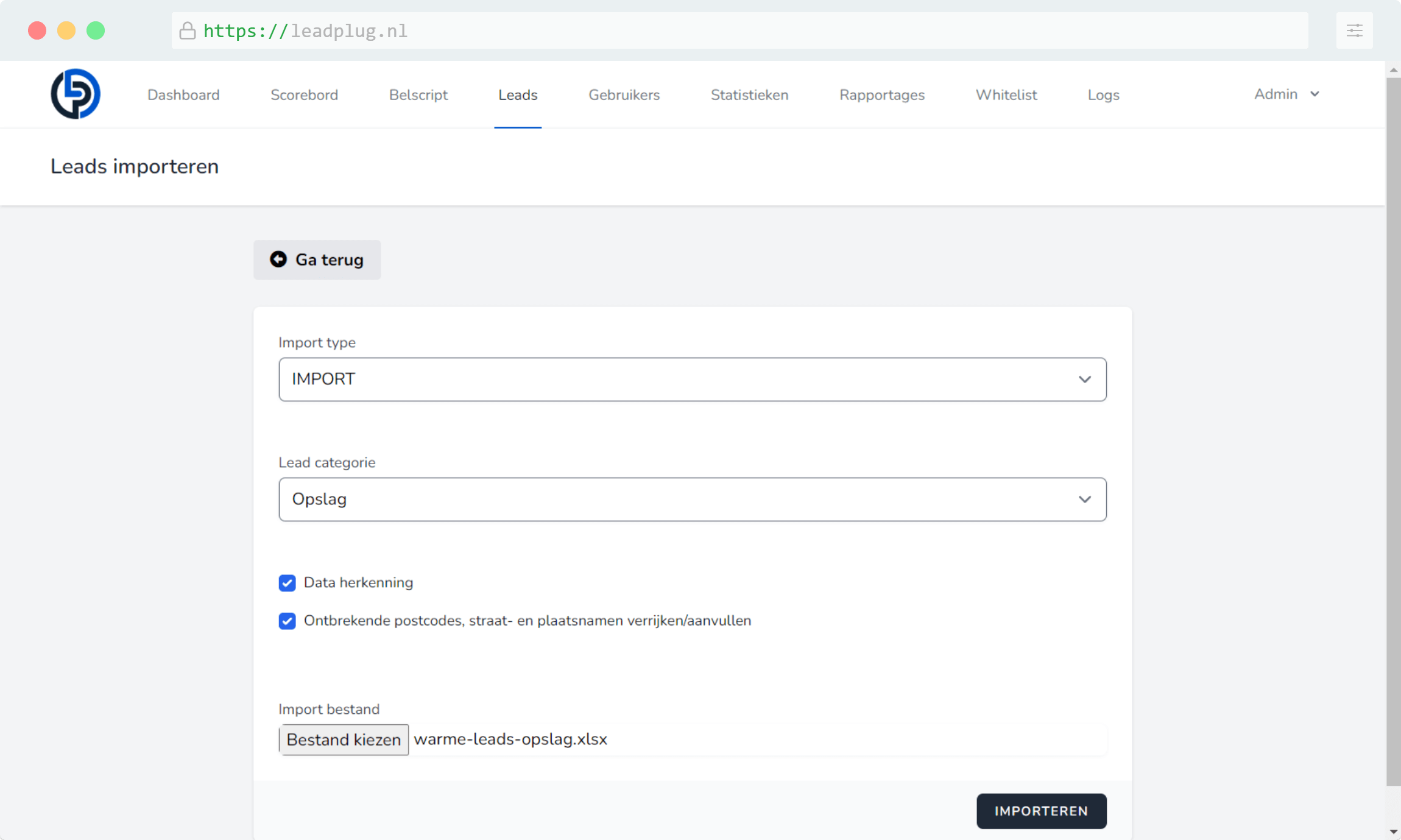
Task: Go to the Dashboard tab
Action: [x=183, y=95]
